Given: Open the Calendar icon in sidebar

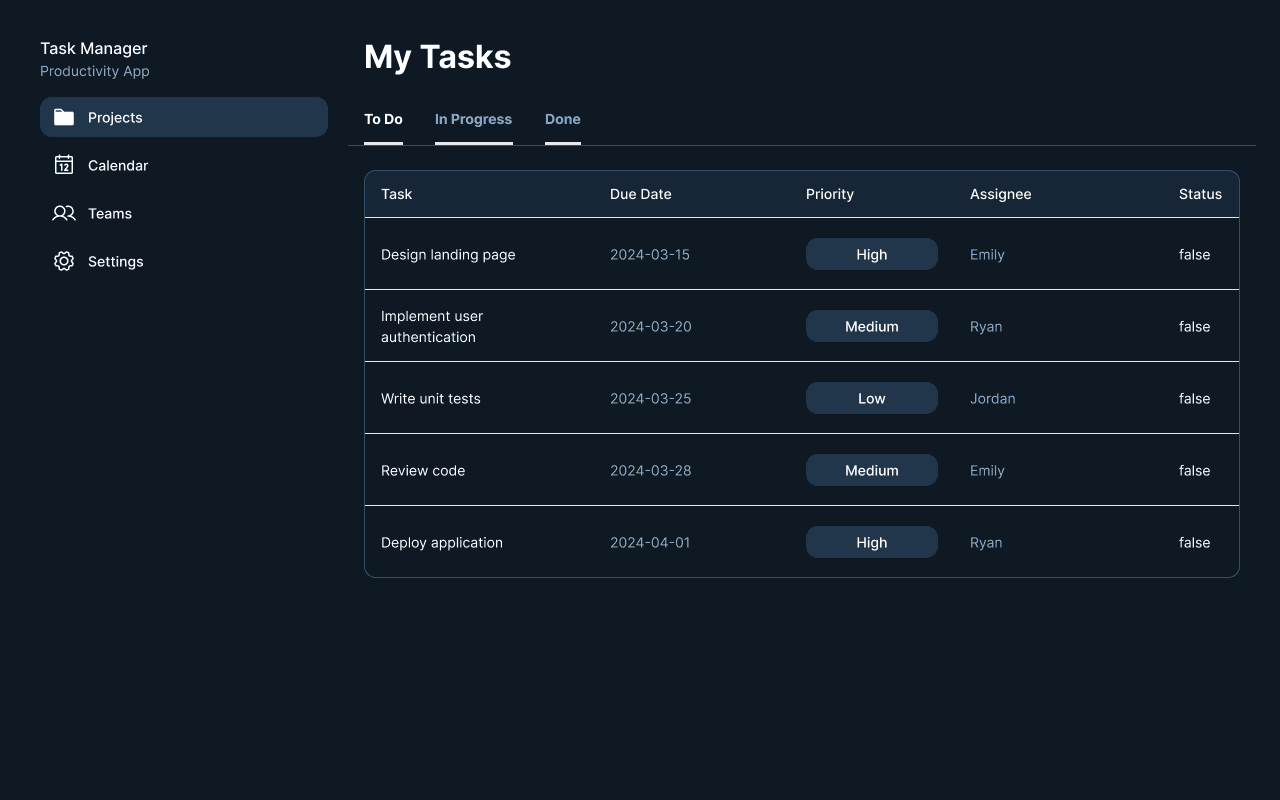Looking at the screenshot, I should [x=63, y=165].
